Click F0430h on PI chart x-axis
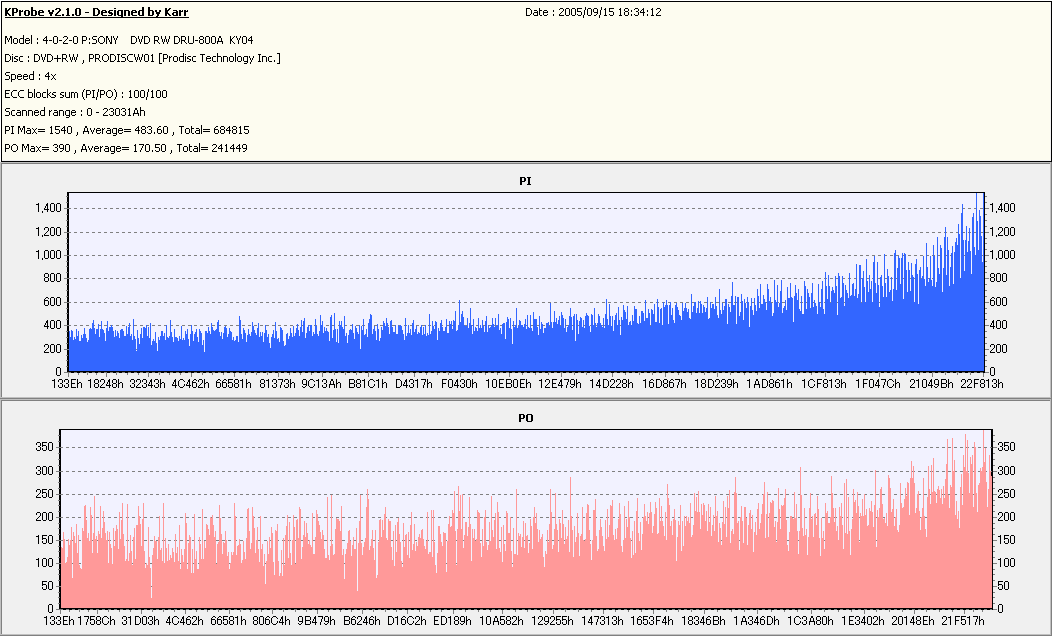1052x636 pixels. [459, 384]
